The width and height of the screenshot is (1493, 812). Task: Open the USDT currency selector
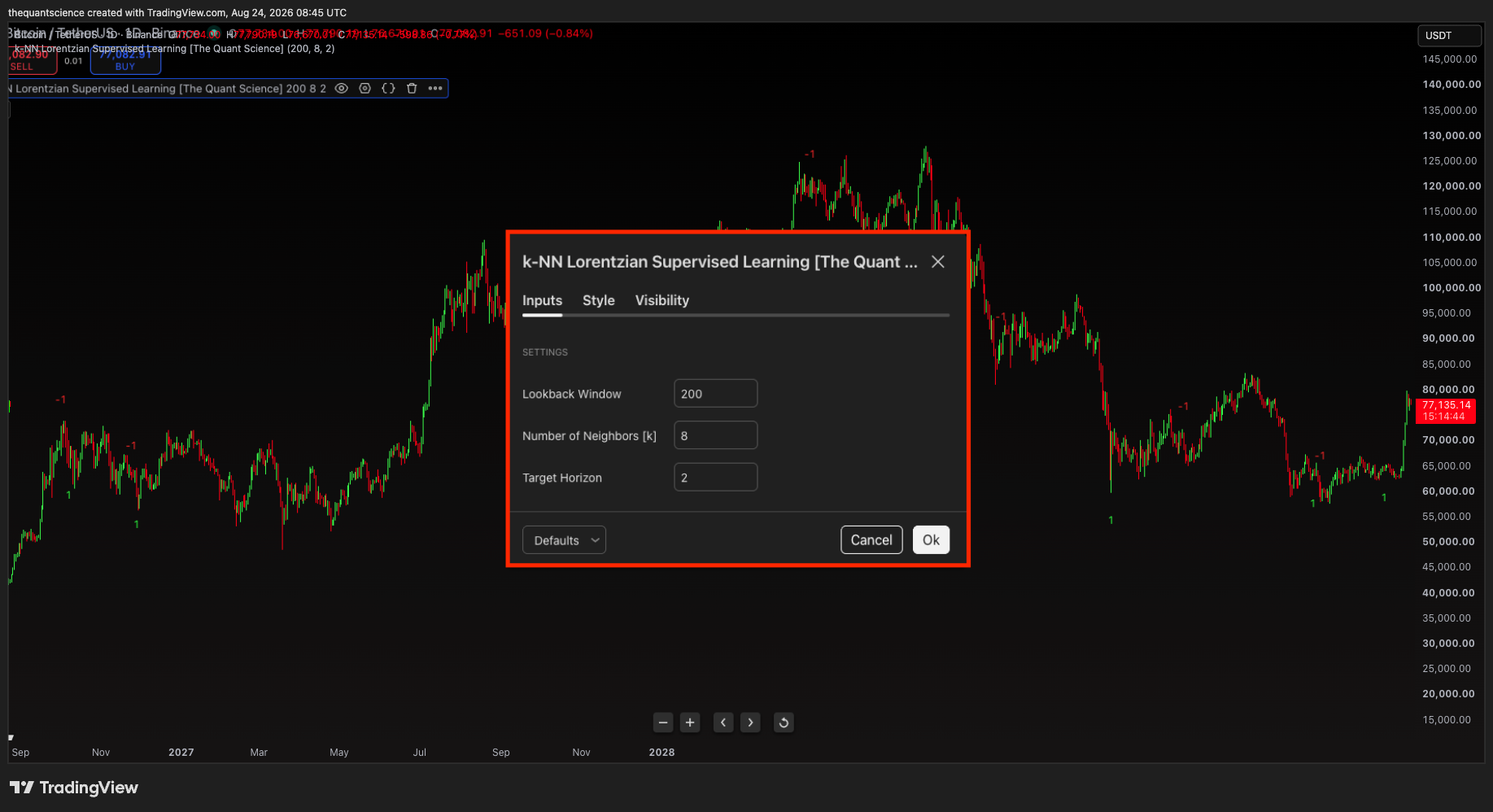click(1449, 36)
